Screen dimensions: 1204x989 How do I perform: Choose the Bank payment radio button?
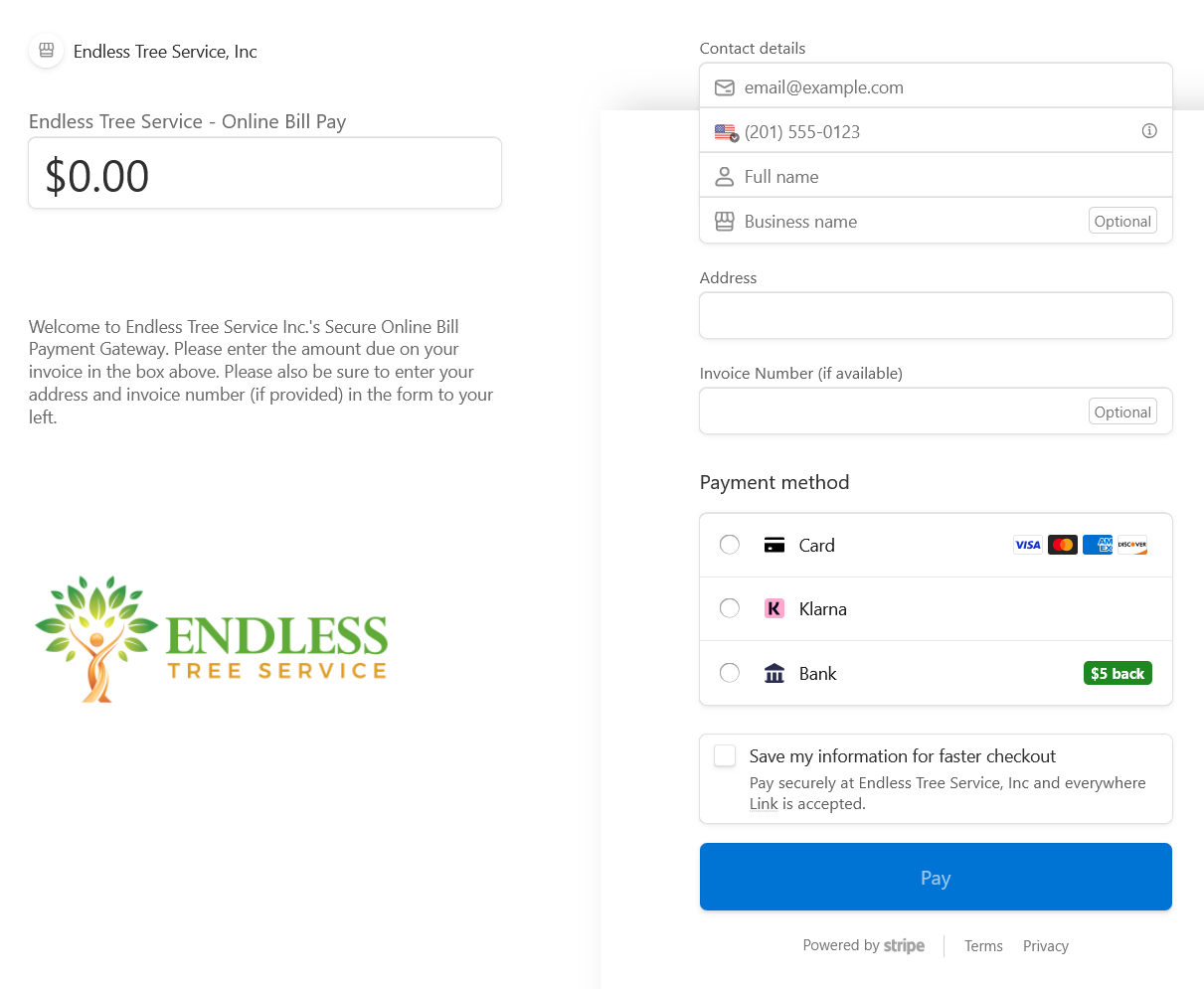tap(730, 673)
